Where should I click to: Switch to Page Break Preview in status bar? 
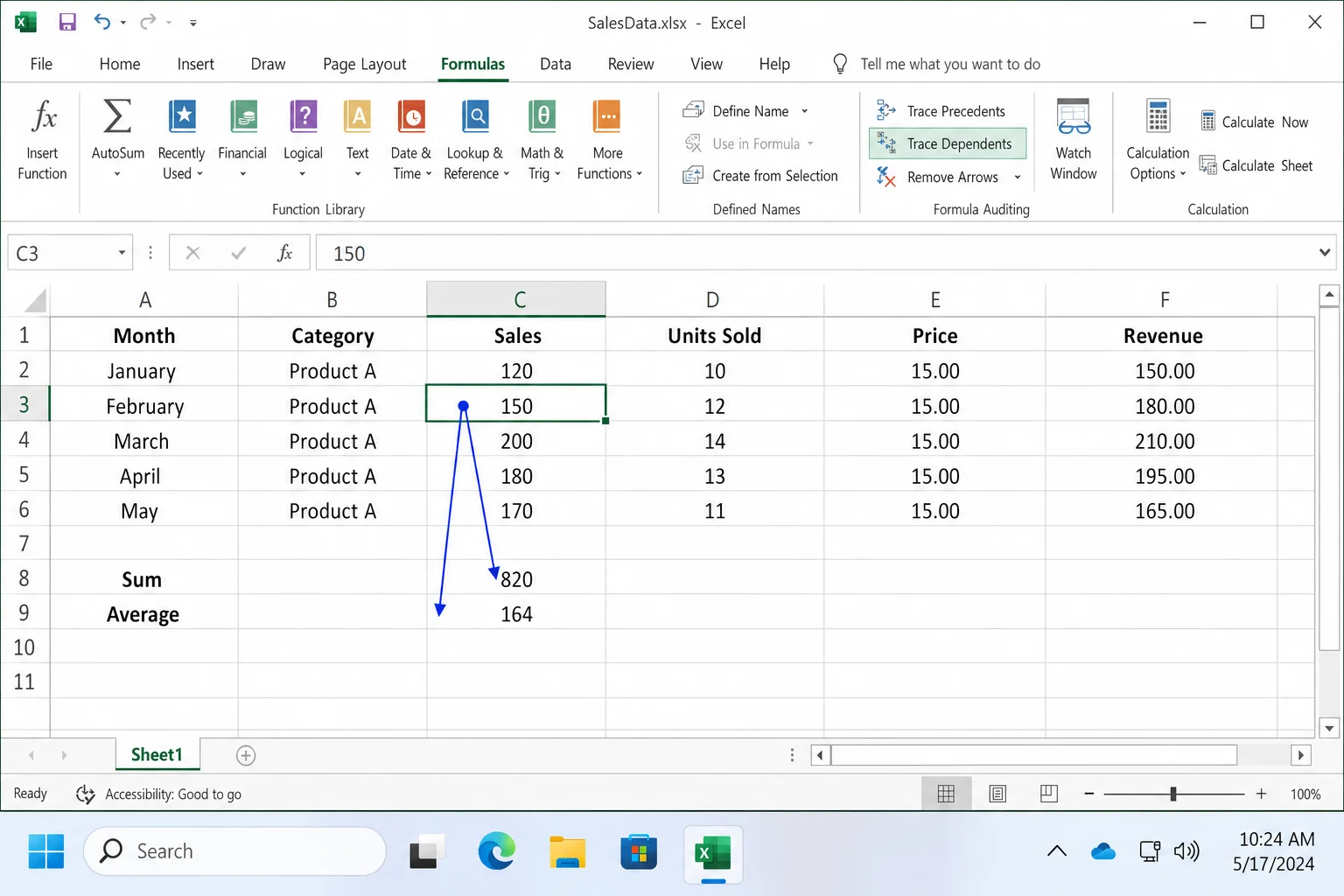coord(1049,794)
